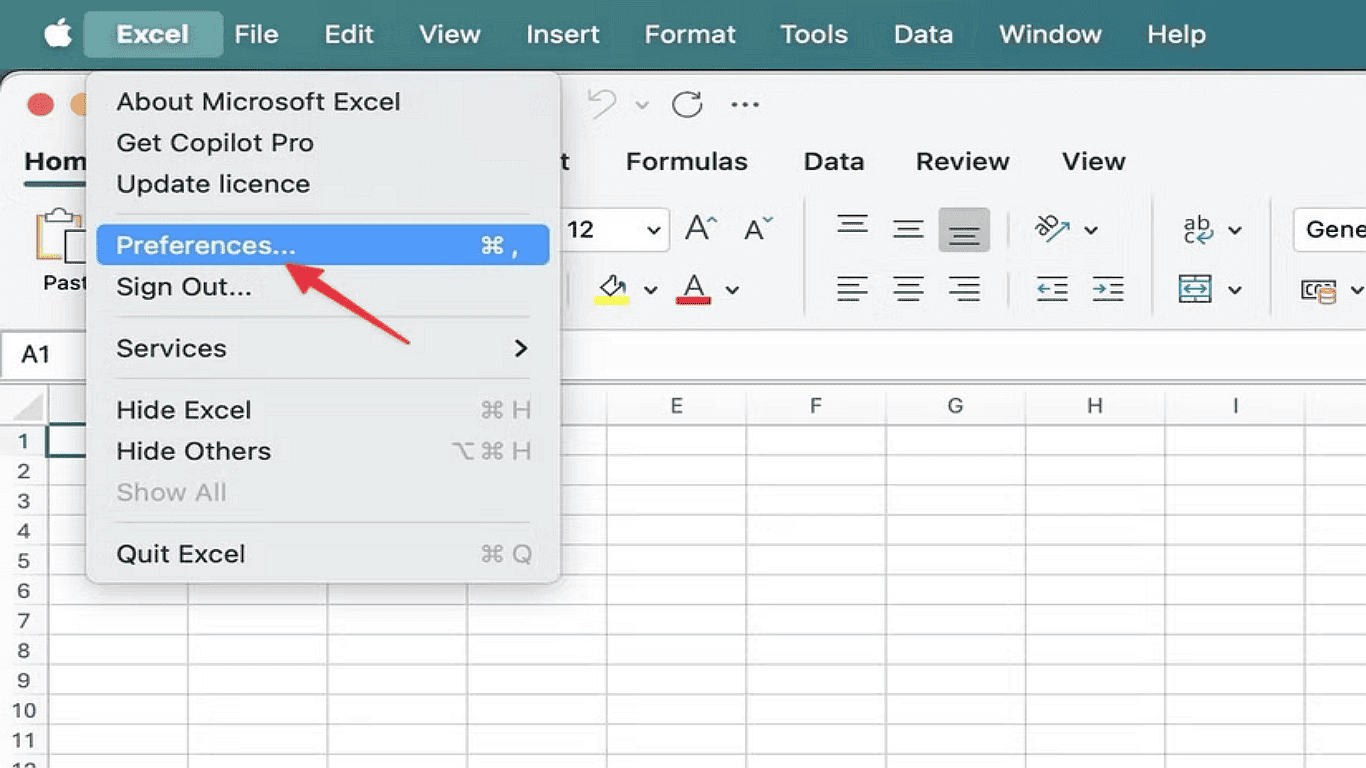
Task: Open the File menu
Action: [x=256, y=34]
